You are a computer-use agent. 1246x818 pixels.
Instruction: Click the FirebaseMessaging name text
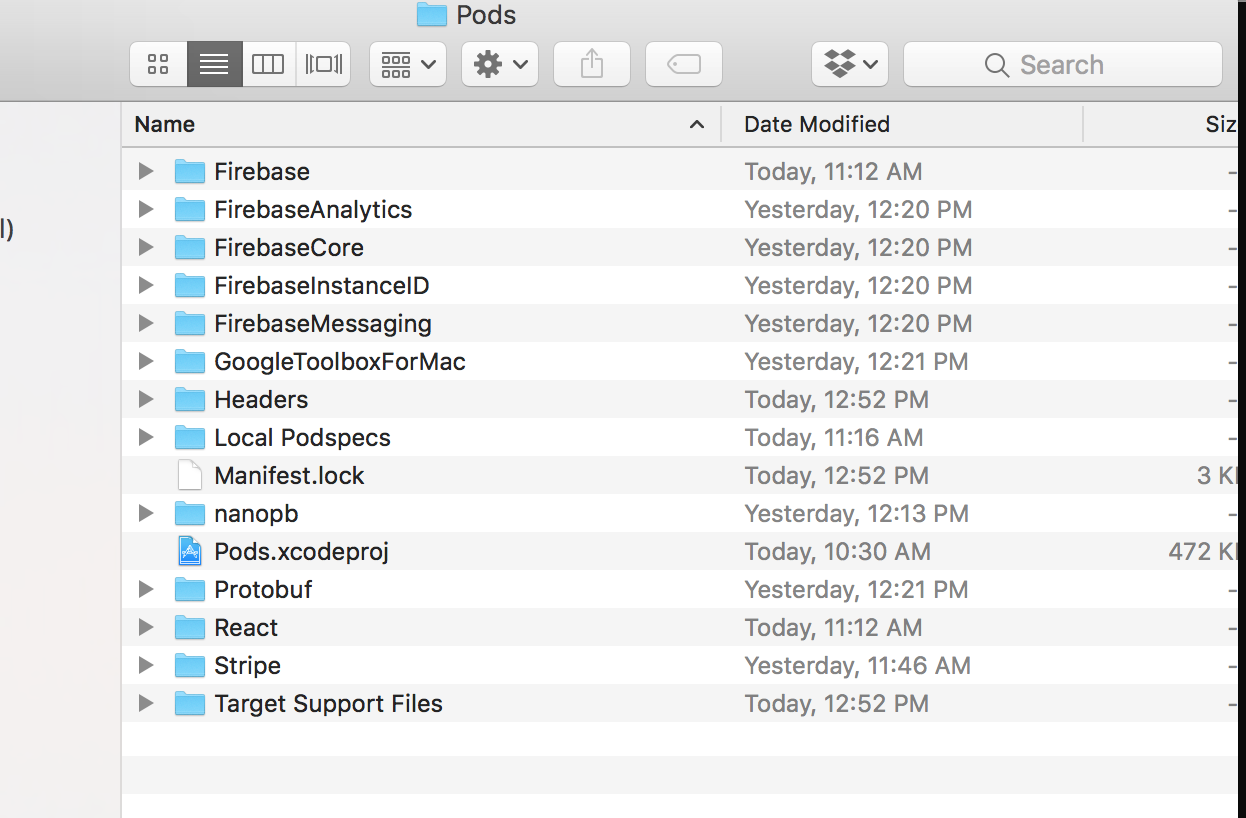pyautogui.click(x=323, y=323)
